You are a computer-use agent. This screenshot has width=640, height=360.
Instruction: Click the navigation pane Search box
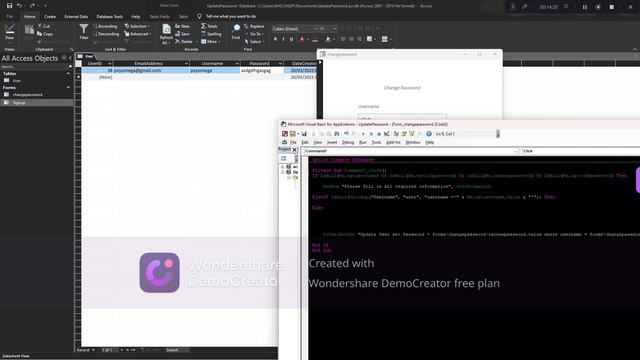point(36,67)
